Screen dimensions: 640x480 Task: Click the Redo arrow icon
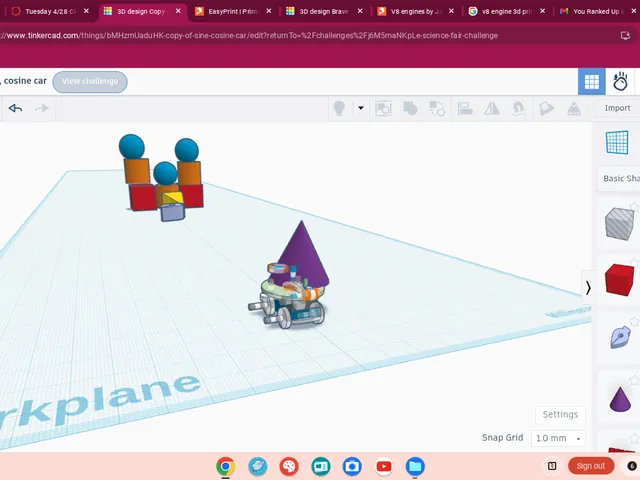[x=42, y=108]
